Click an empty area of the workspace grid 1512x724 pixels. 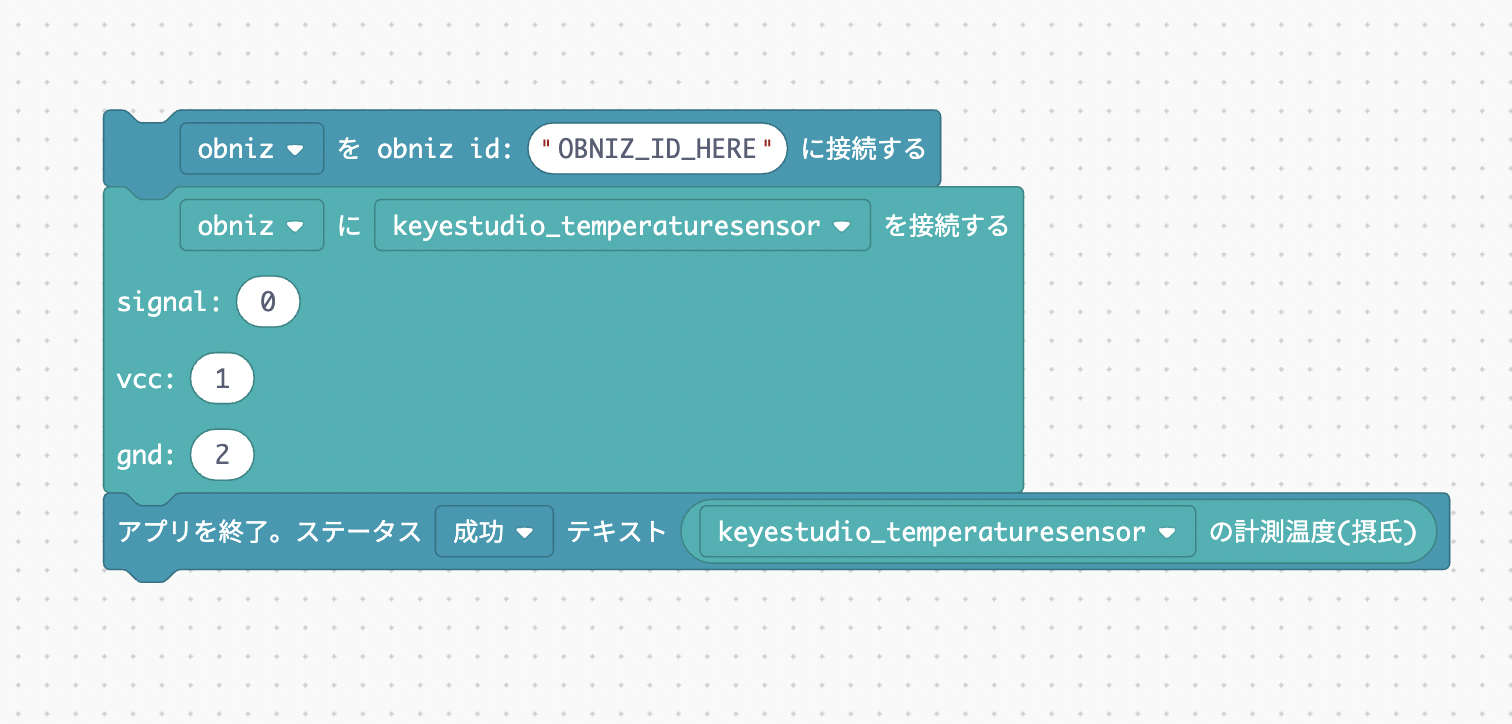point(1250,650)
